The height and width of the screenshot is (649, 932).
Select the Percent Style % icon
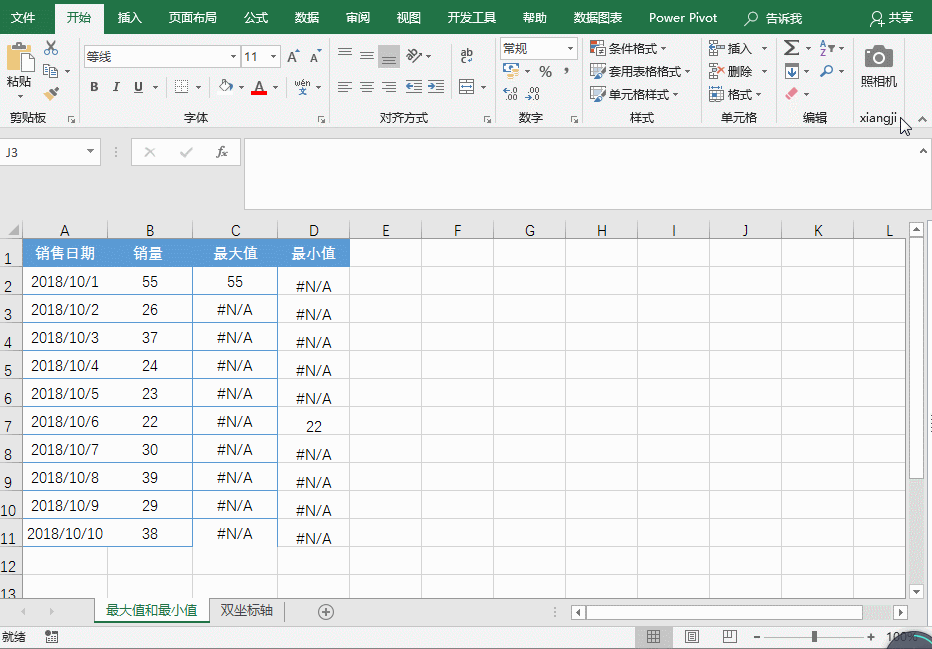click(x=545, y=71)
